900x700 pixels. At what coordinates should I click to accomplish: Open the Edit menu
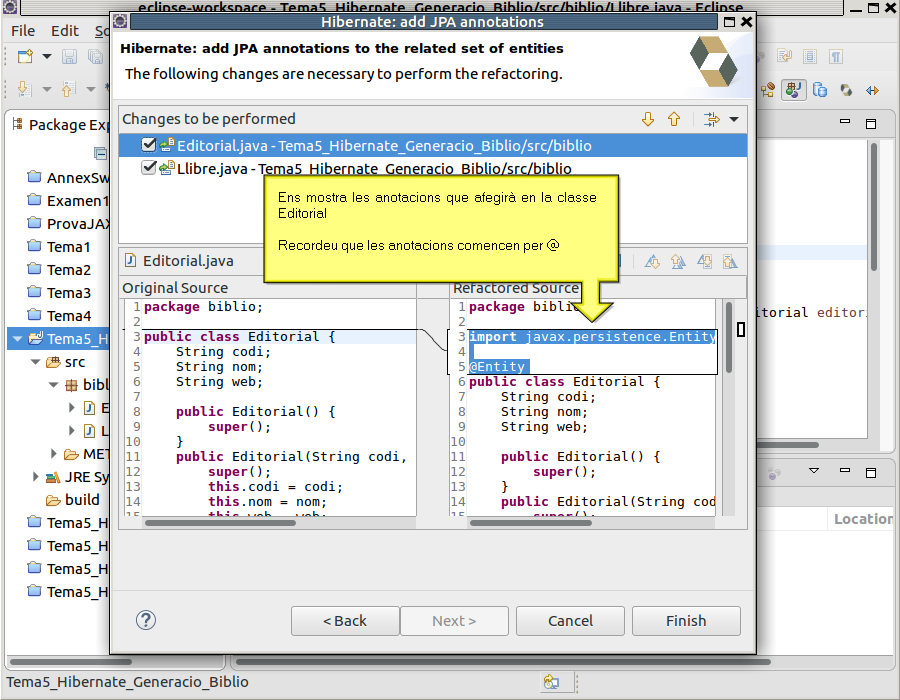tap(65, 31)
